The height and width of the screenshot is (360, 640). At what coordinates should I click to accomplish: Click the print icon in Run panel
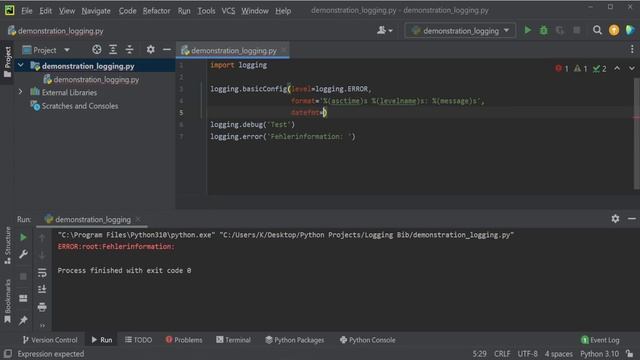tap(42, 307)
